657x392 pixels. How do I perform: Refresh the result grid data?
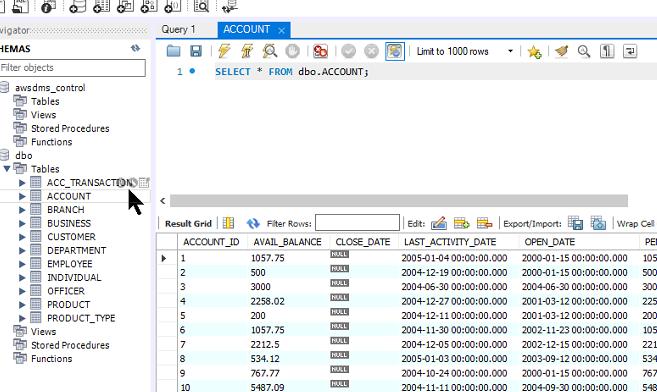(253, 223)
